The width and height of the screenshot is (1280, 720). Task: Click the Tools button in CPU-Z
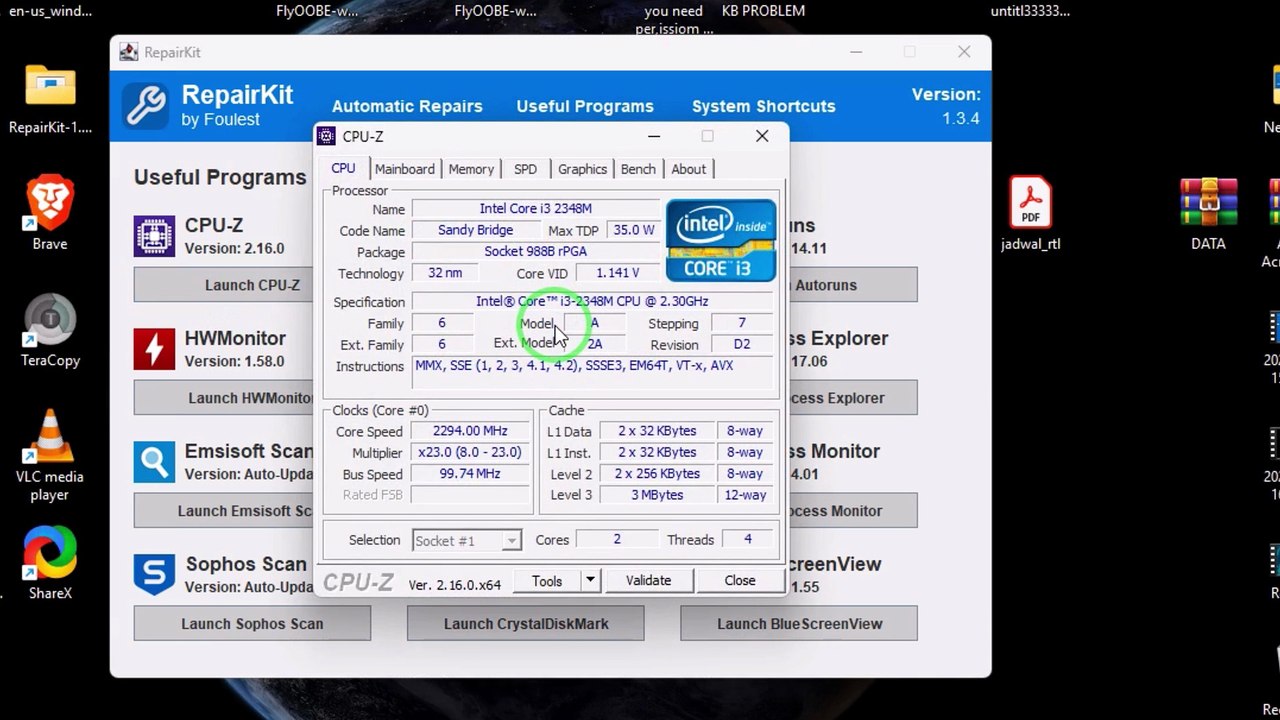pos(547,580)
